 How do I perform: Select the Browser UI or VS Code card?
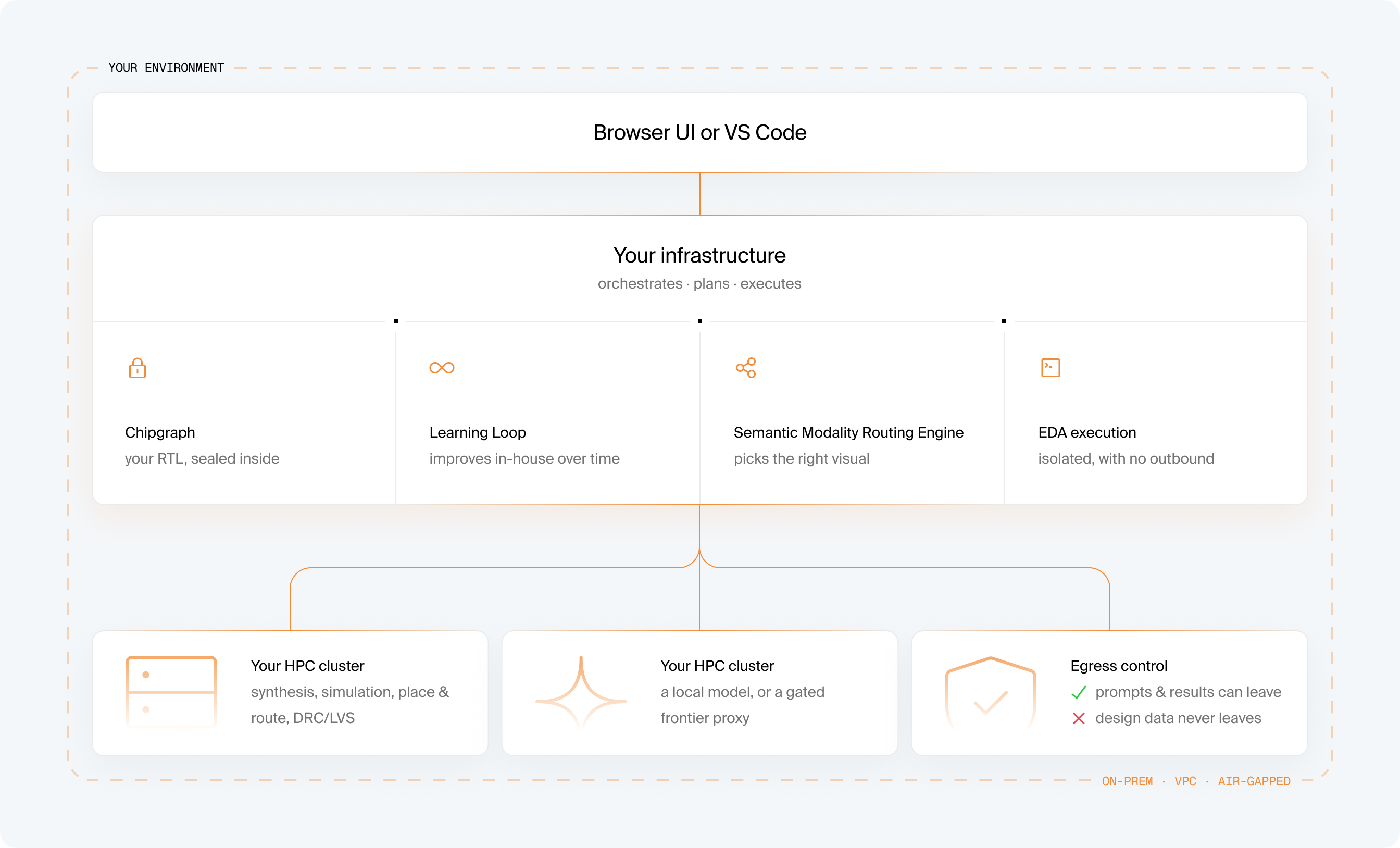coord(699,132)
